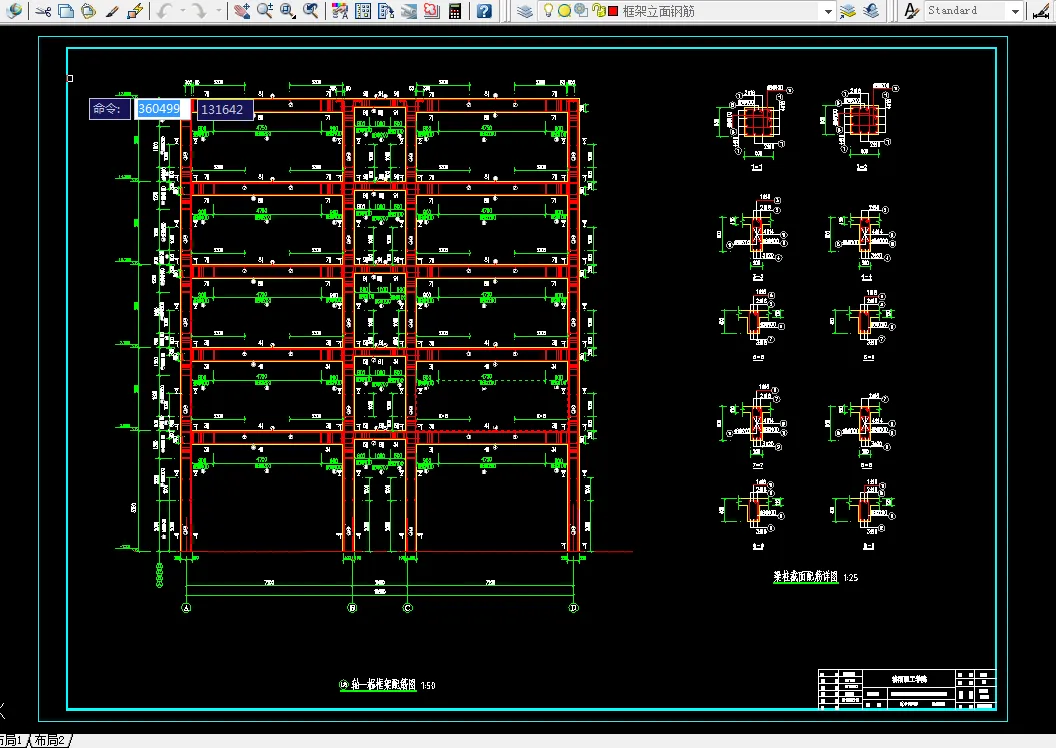Switch to the 布局2 layout tab
This screenshot has width=1056, height=748.
50,741
